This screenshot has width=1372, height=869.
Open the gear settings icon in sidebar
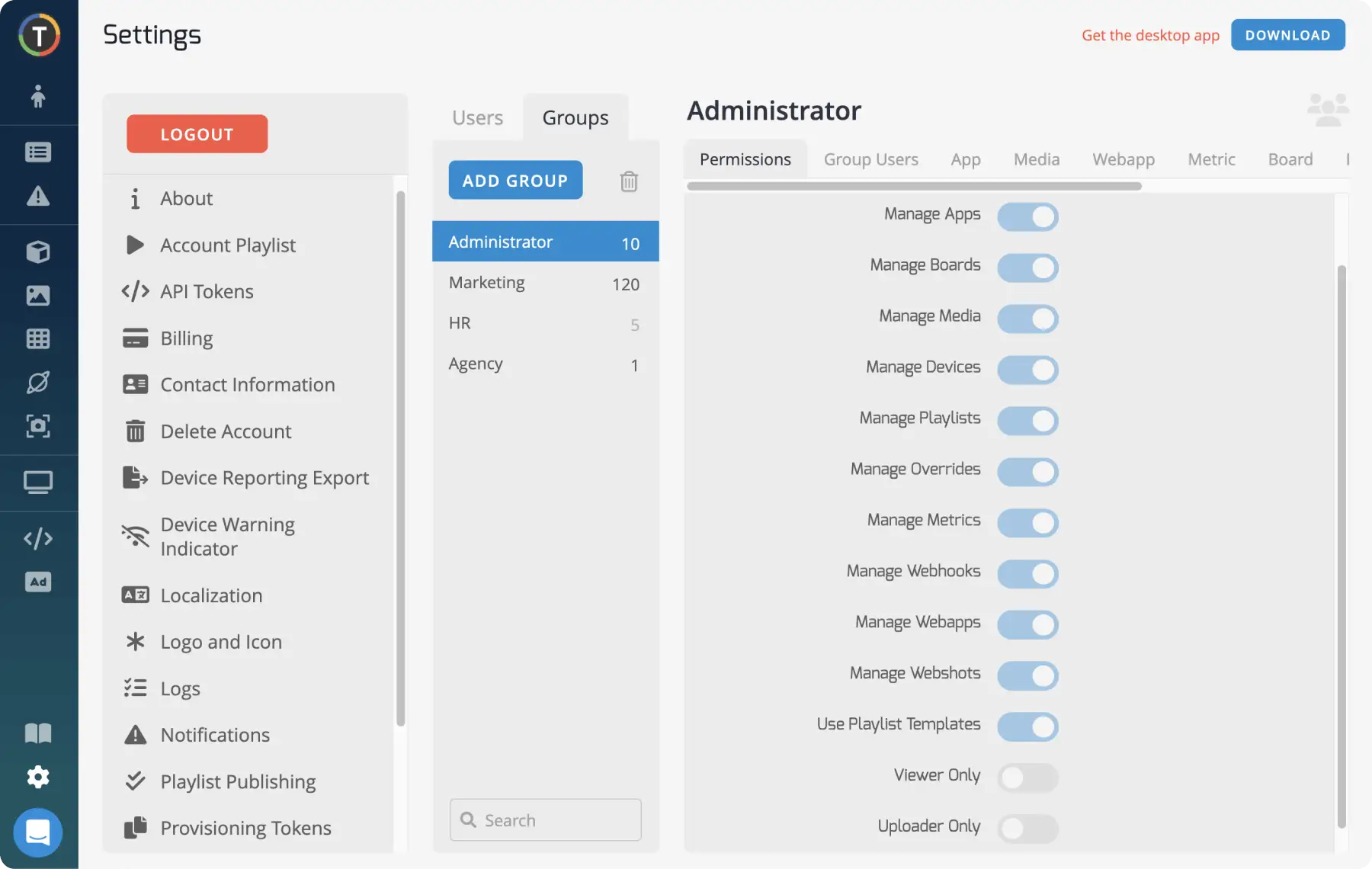(37, 777)
